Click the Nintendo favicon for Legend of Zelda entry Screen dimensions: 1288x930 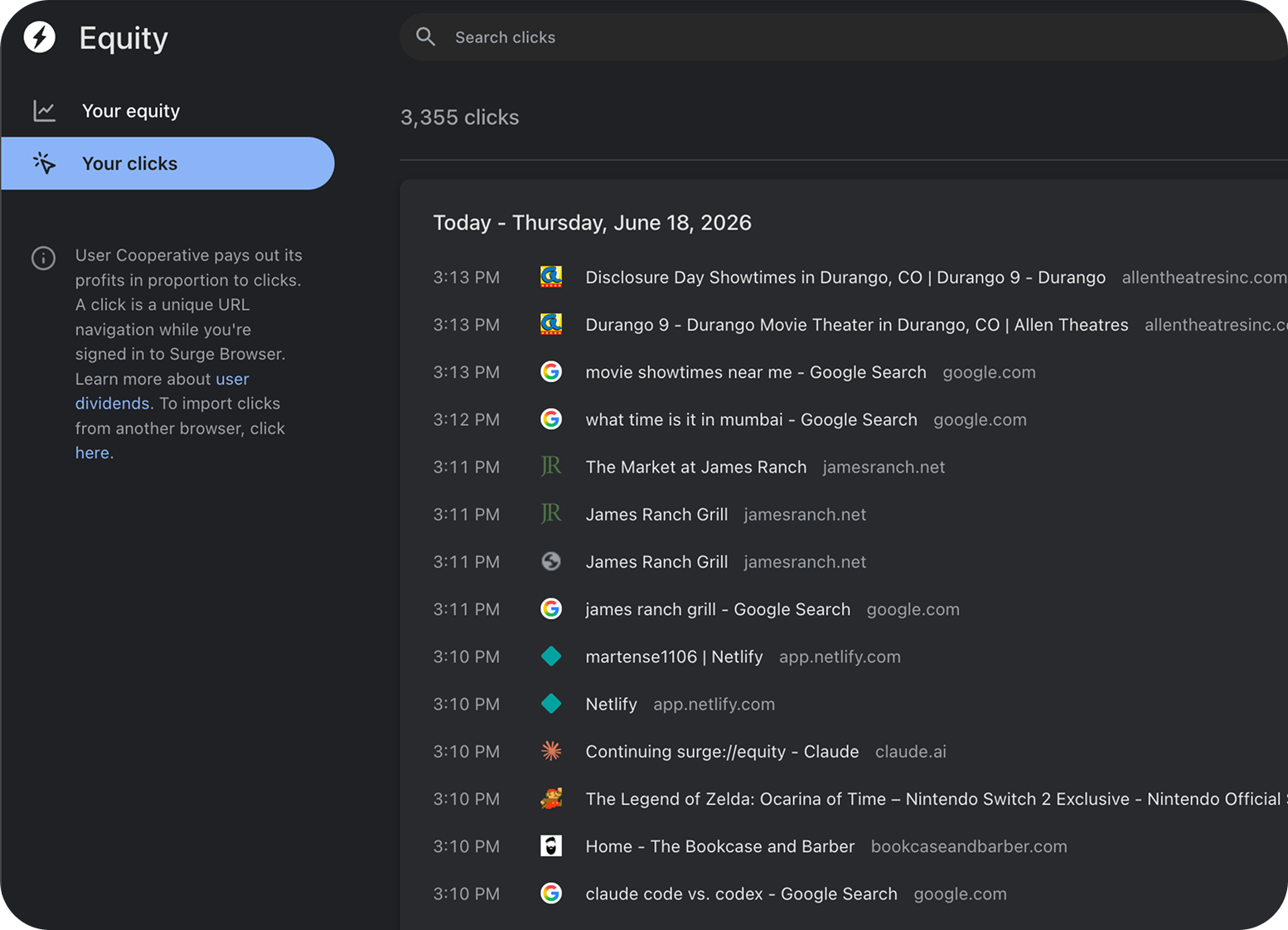551,798
